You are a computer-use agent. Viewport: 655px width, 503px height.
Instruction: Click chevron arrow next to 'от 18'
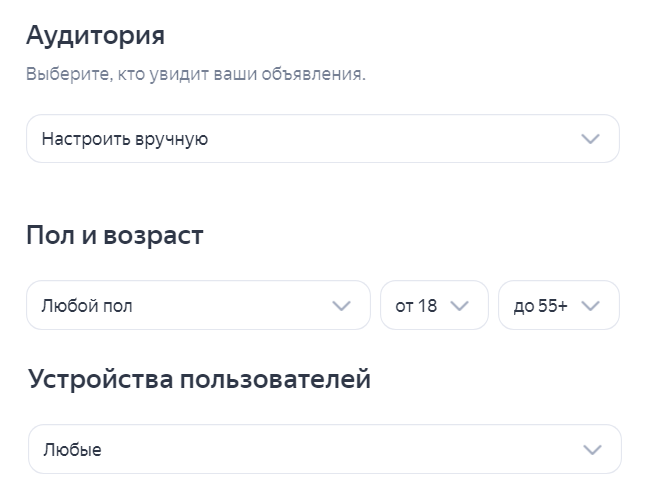pos(460,306)
